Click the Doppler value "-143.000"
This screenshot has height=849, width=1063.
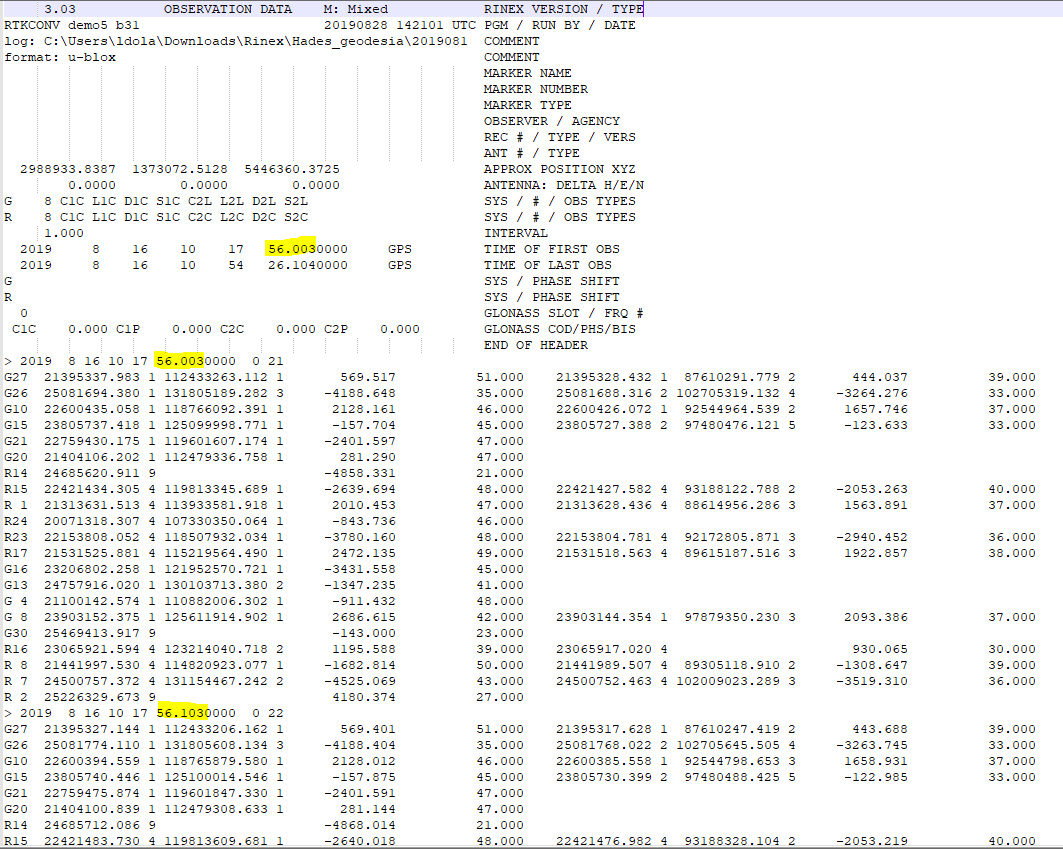pos(364,633)
